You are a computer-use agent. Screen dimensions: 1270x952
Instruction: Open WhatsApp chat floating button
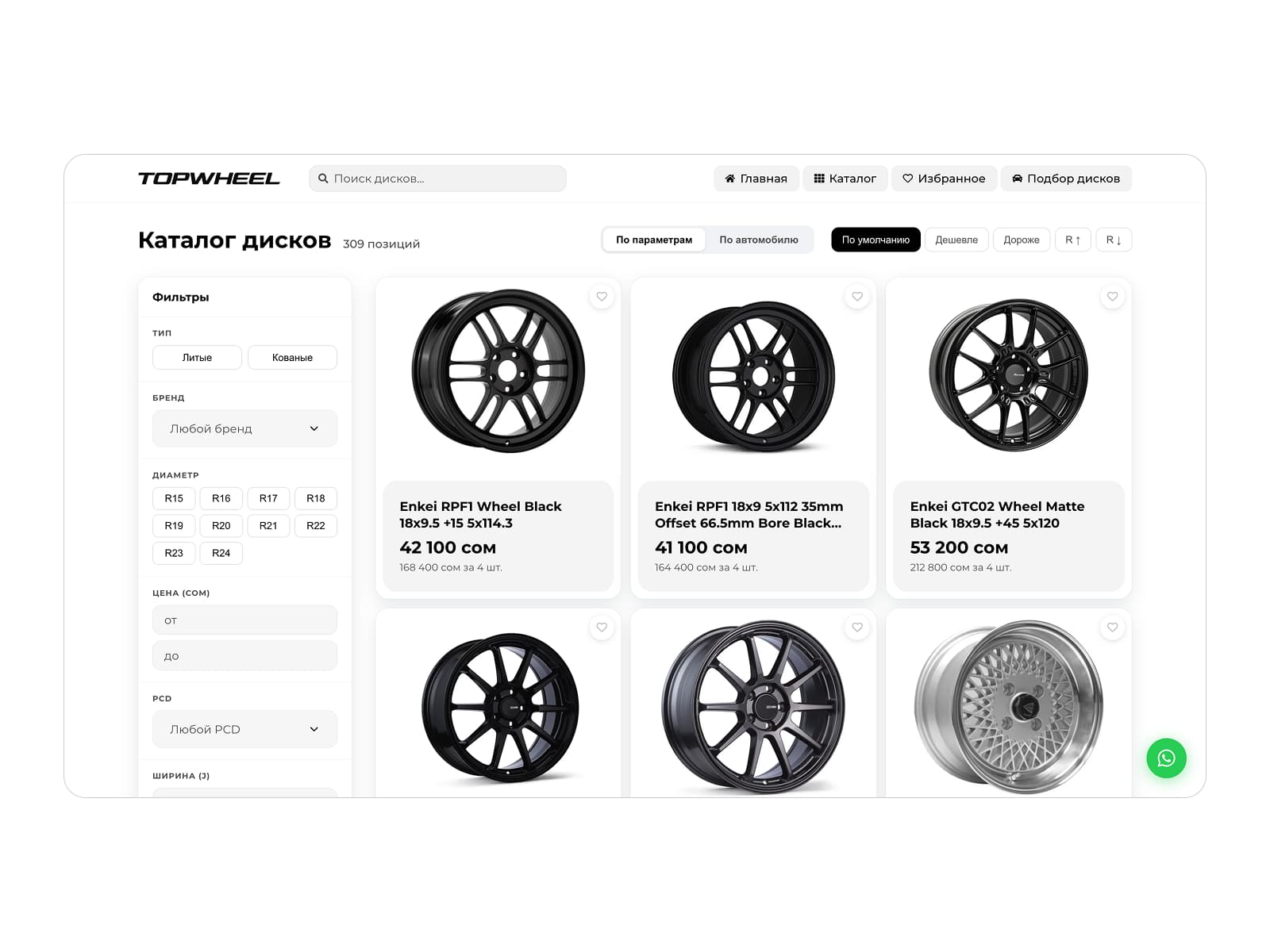click(1166, 758)
